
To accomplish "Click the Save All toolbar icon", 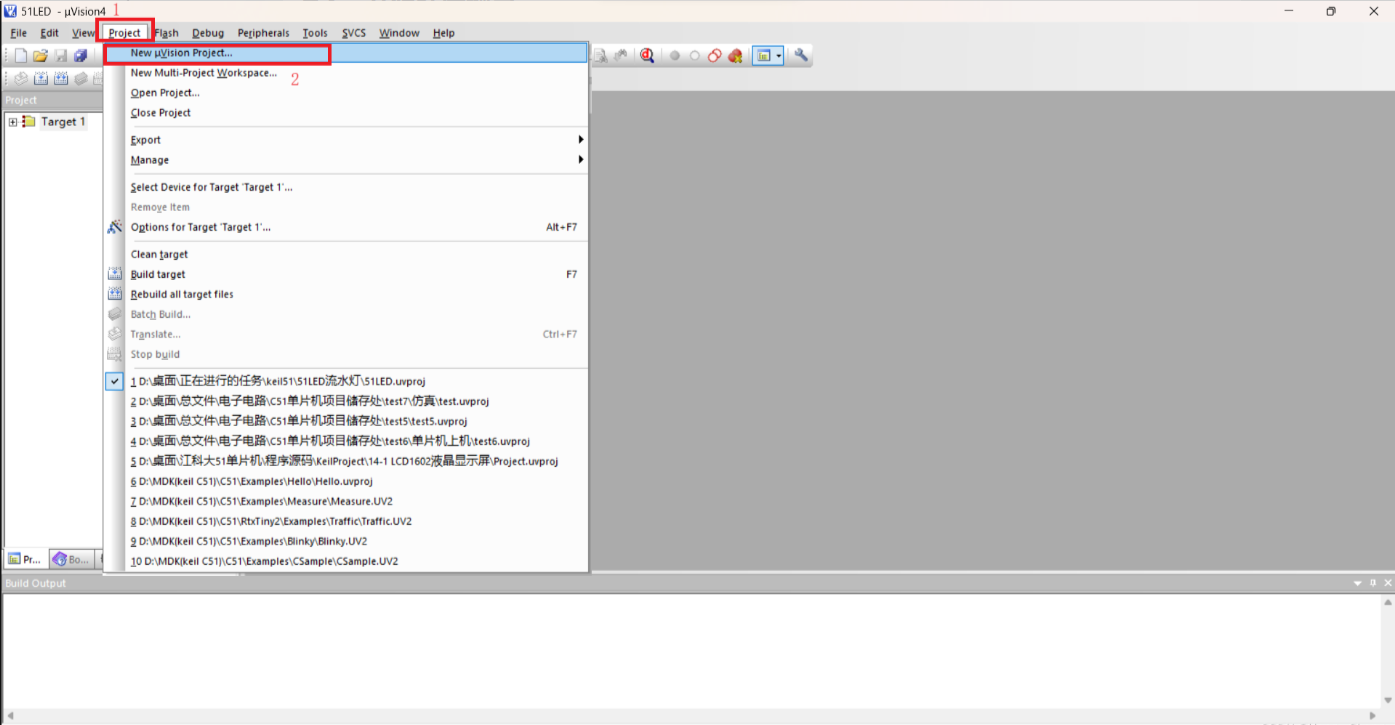I will [x=81, y=56].
